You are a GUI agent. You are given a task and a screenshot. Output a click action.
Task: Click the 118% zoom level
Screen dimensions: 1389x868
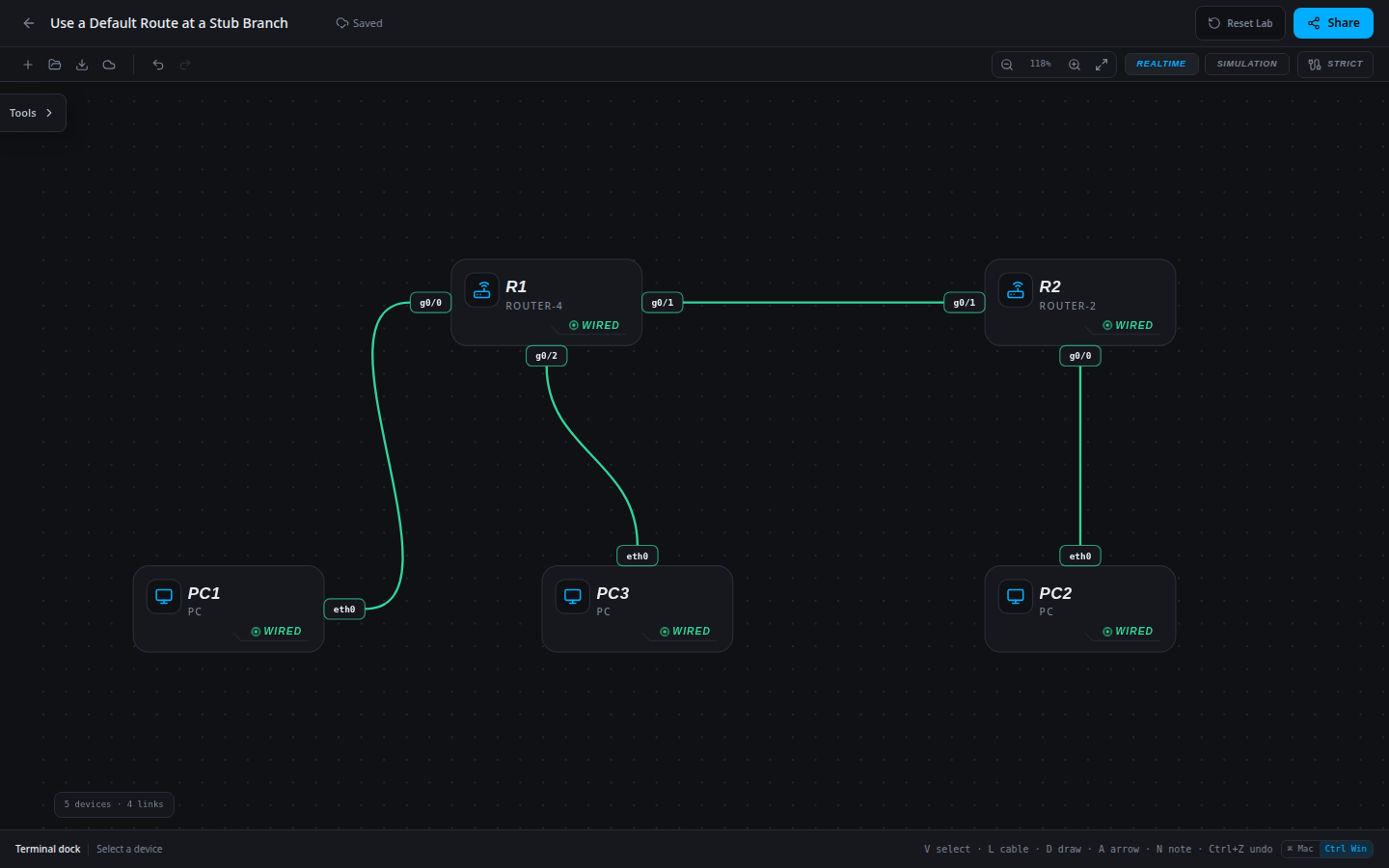pyautogui.click(x=1041, y=64)
